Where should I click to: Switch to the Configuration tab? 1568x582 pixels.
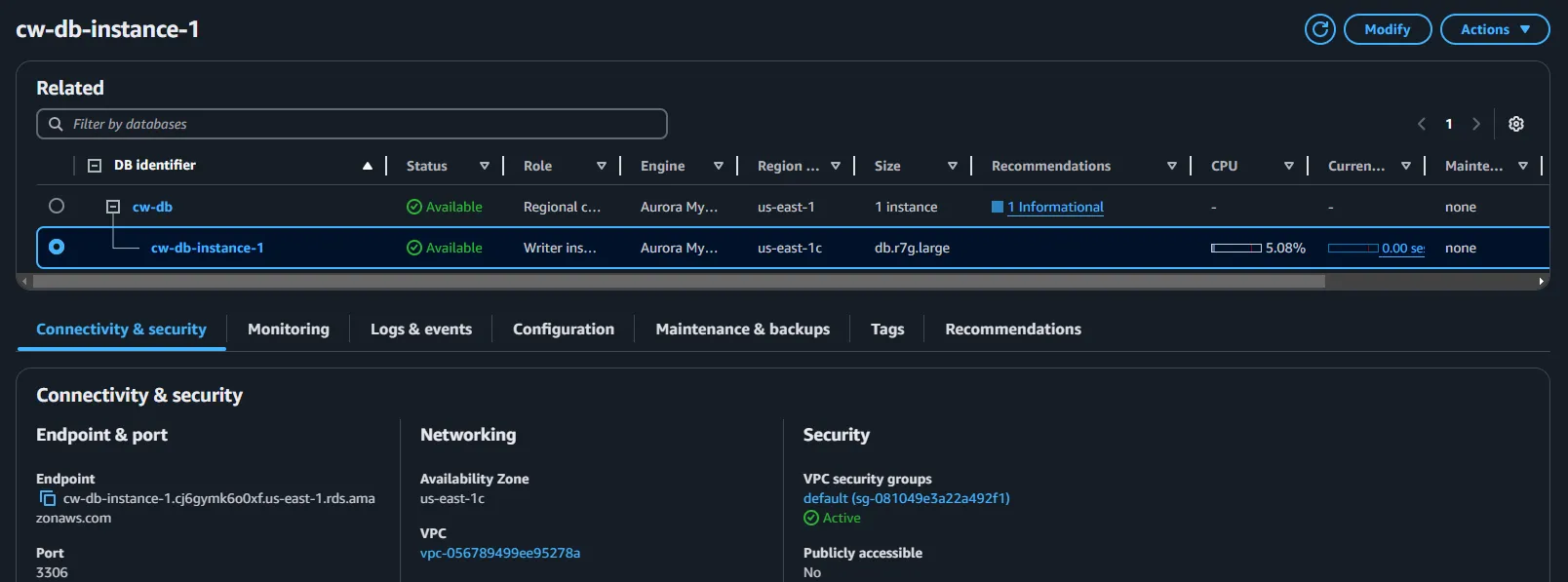(564, 330)
